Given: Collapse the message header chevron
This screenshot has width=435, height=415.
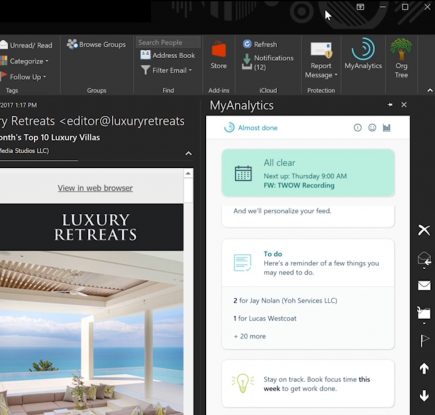Looking at the screenshot, I should click(x=188, y=153).
